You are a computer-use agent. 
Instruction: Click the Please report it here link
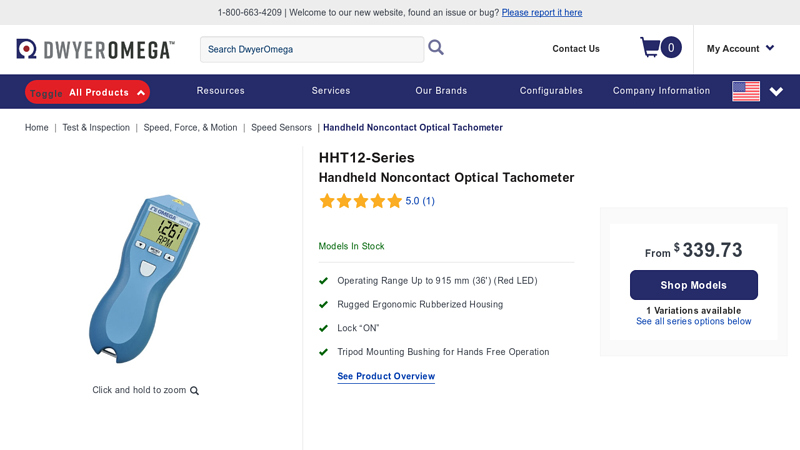click(542, 13)
